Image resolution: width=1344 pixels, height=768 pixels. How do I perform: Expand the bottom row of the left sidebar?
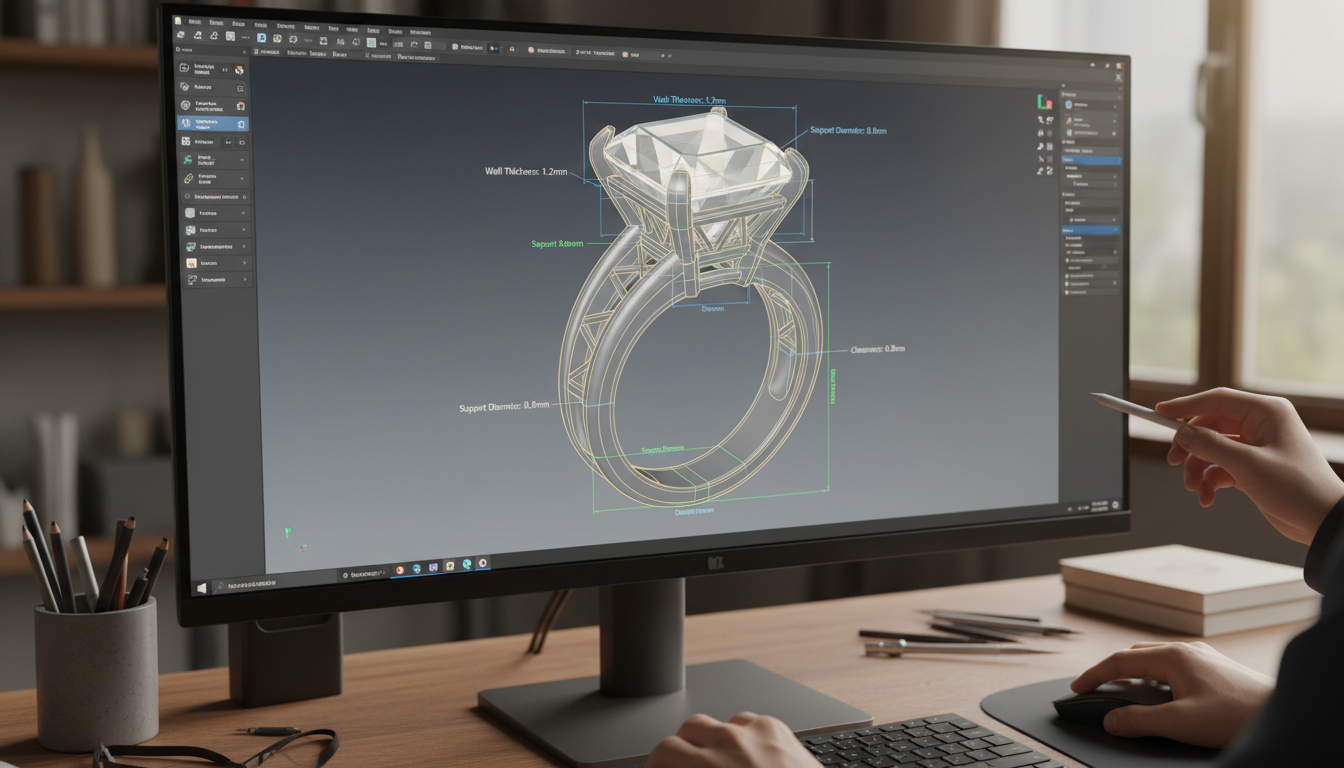(243, 281)
